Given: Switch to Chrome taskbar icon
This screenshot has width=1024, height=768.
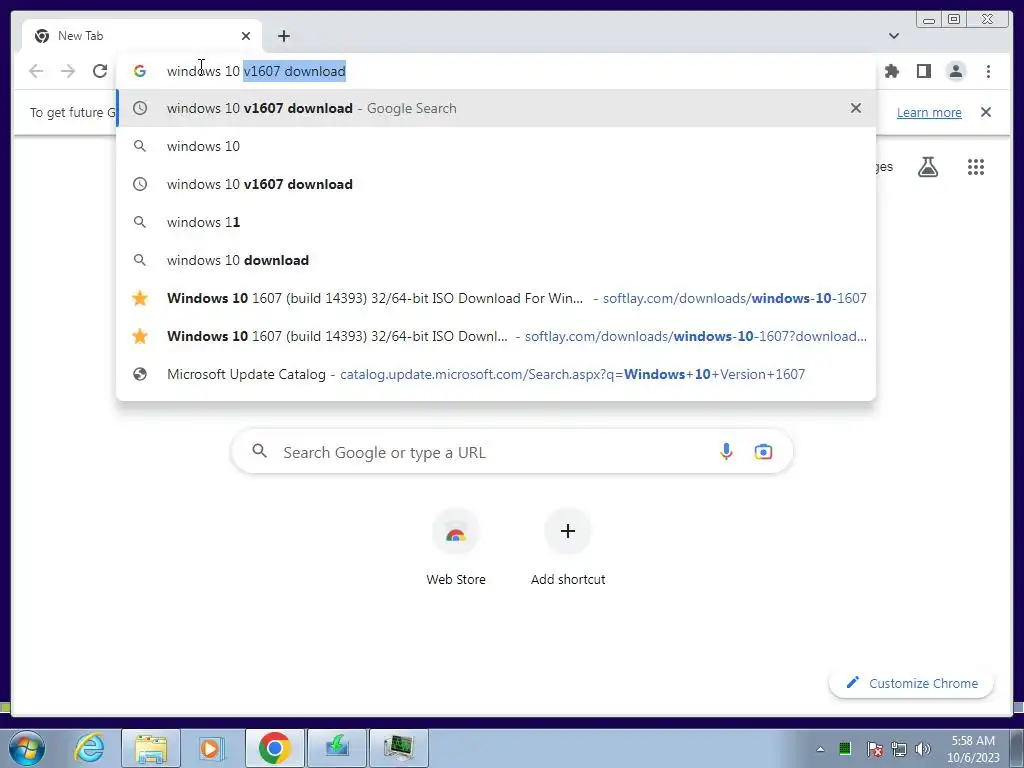Looking at the screenshot, I should pyautogui.click(x=274, y=748).
